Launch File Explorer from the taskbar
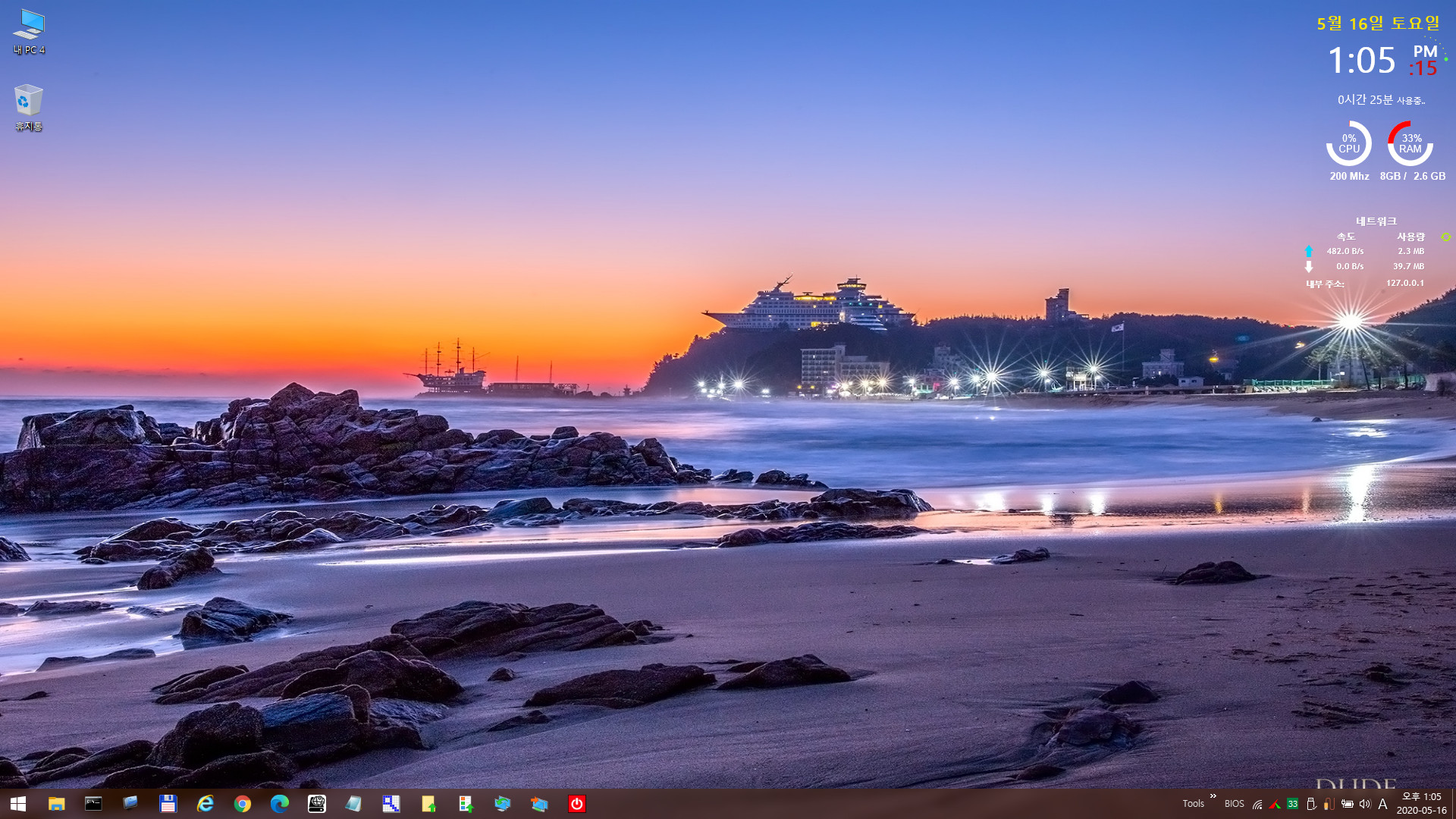Viewport: 1456px width, 819px height. (x=56, y=804)
